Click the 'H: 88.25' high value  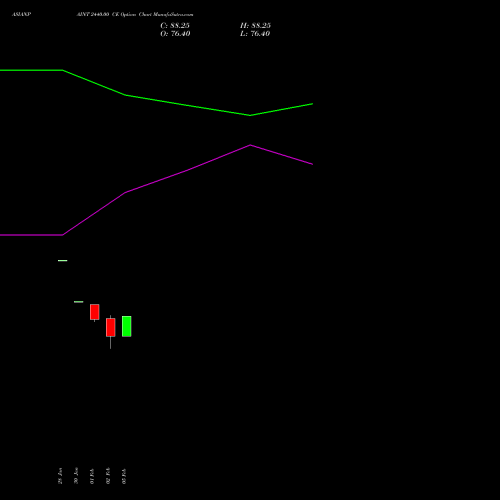point(255,26)
